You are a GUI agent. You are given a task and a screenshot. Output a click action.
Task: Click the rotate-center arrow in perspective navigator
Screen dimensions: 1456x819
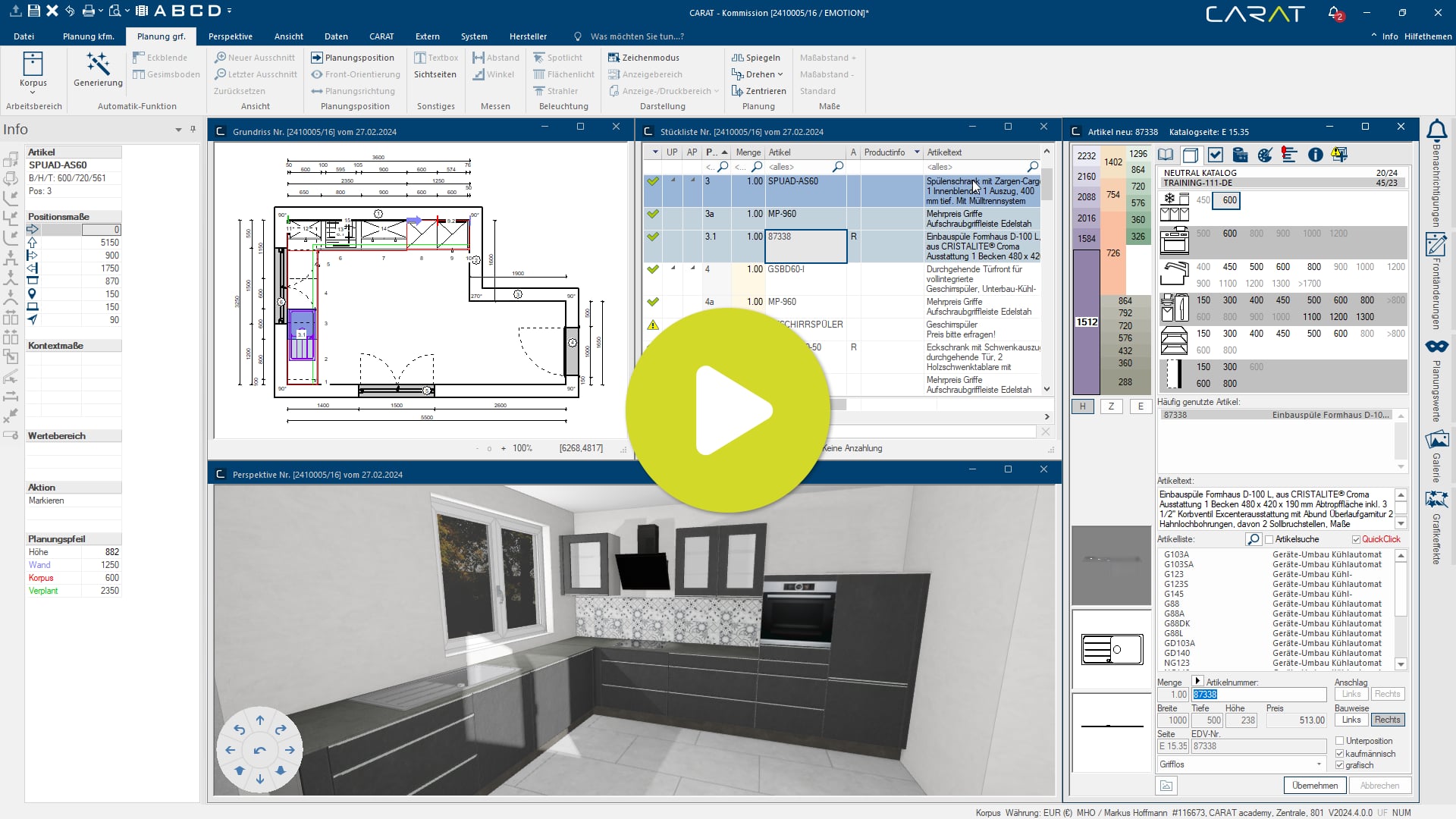[x=260, y=750]
